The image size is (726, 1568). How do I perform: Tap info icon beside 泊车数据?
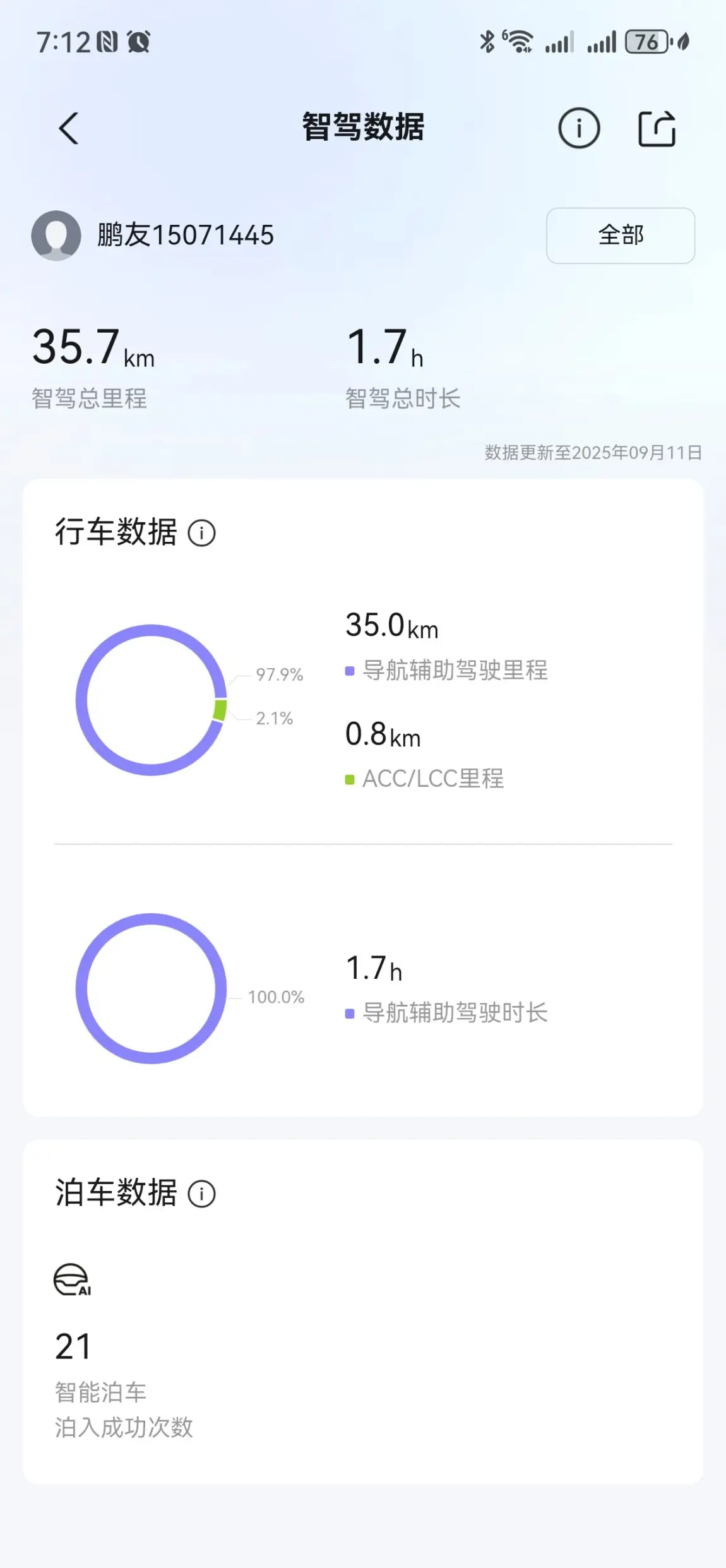point(201,1194)
